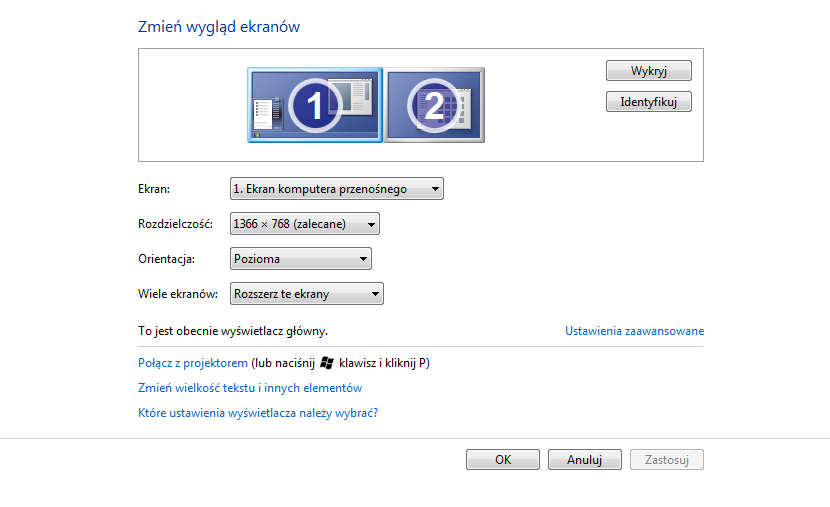Open the Ekran dropdown list
The height and width of the screenshot is (507, 830).
(x=337, y=189)
